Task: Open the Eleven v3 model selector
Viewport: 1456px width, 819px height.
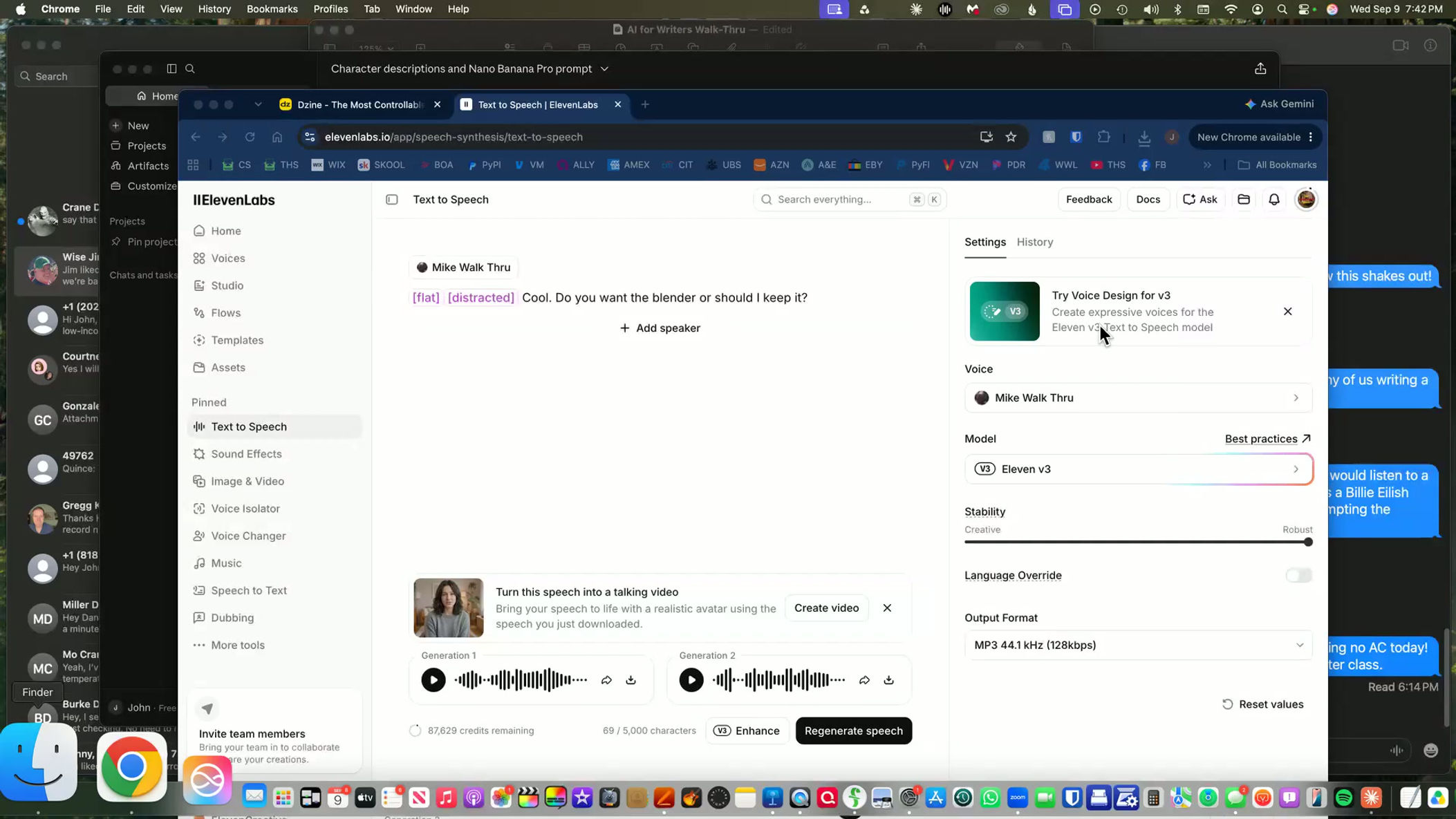Action: tap(1138, 469)
